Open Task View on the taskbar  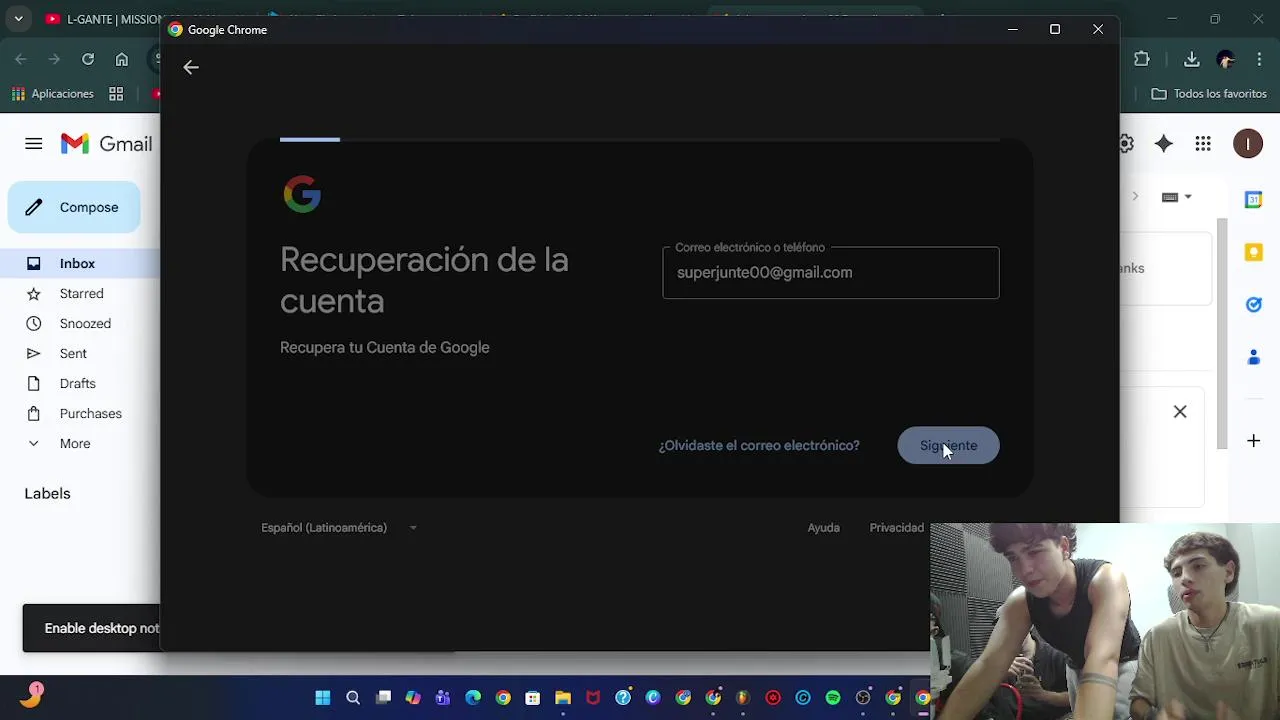click(x=383, y=698)
